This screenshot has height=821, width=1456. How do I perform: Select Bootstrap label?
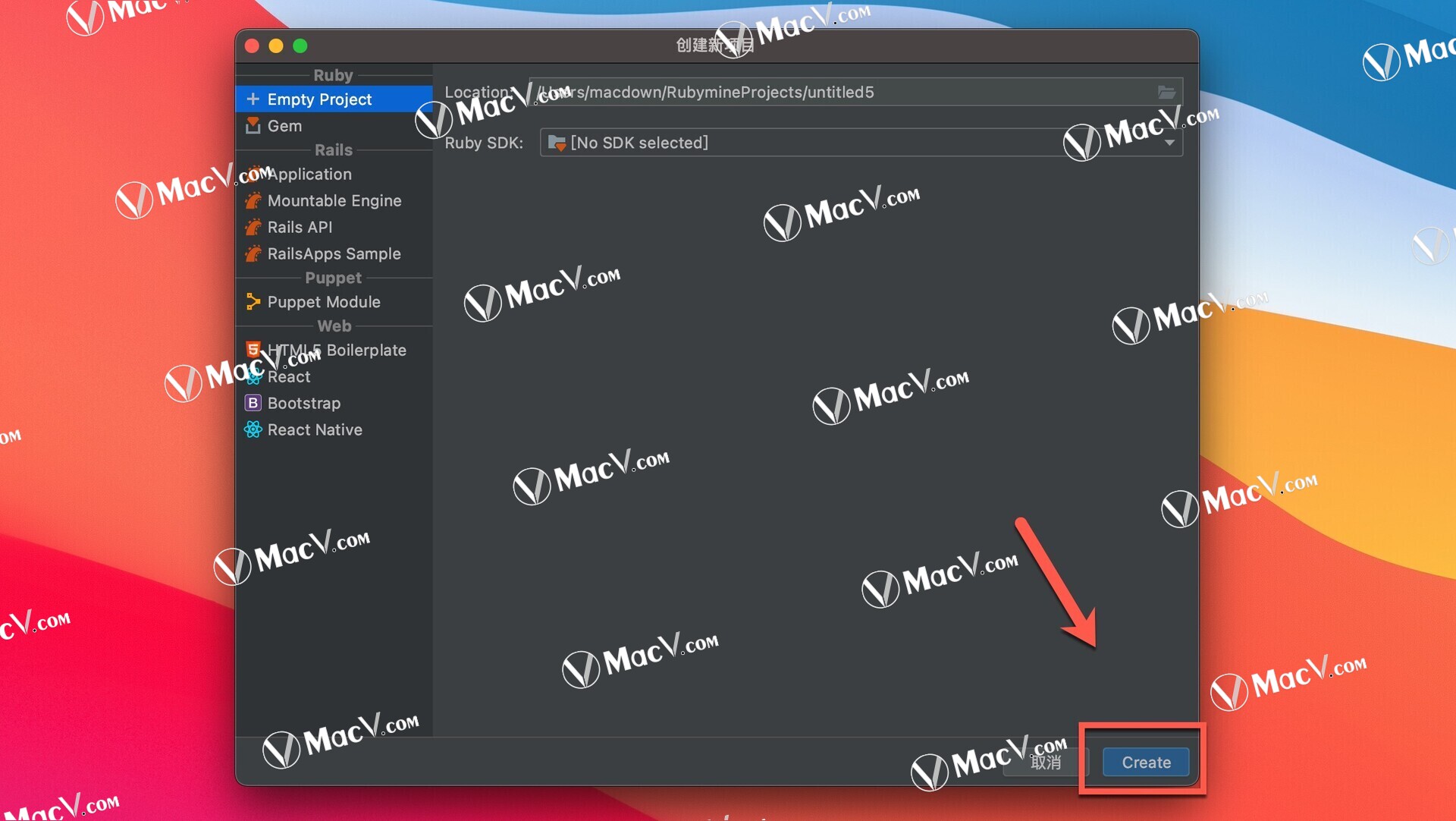coord(303,403)
